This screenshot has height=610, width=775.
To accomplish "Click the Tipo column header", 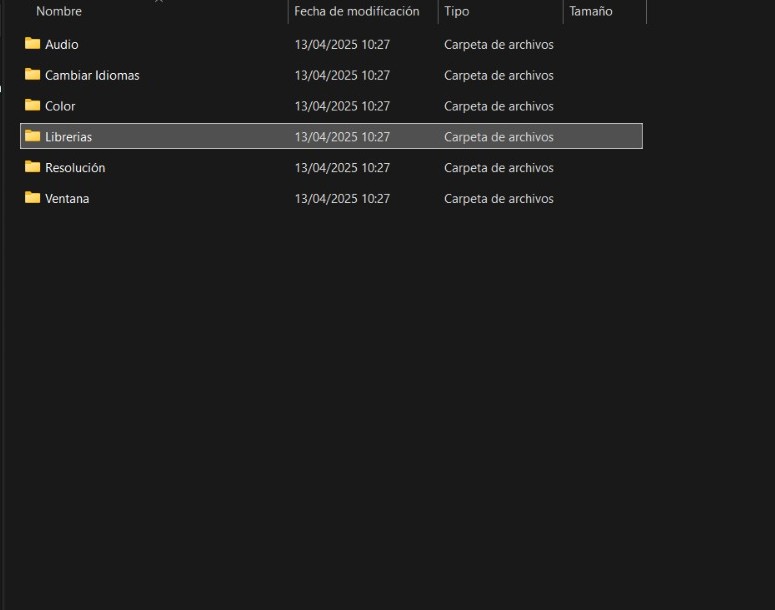I will (457, 12).
